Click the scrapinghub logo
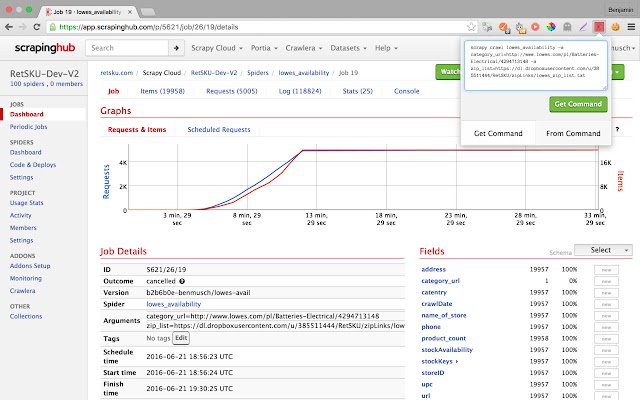Viewport: 640px width, 400px height. click(45, 48)
